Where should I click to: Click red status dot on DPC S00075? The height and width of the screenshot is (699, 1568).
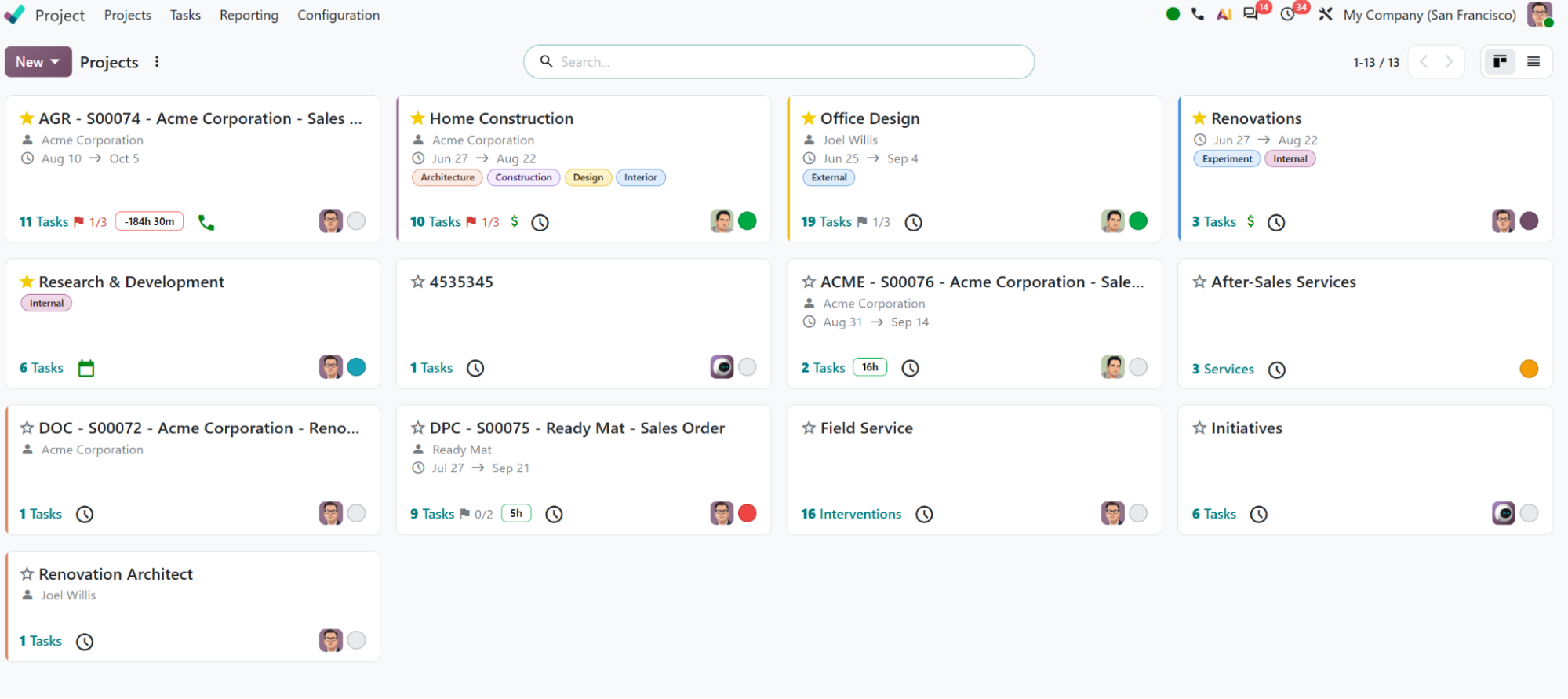click(x=748, y=513)
